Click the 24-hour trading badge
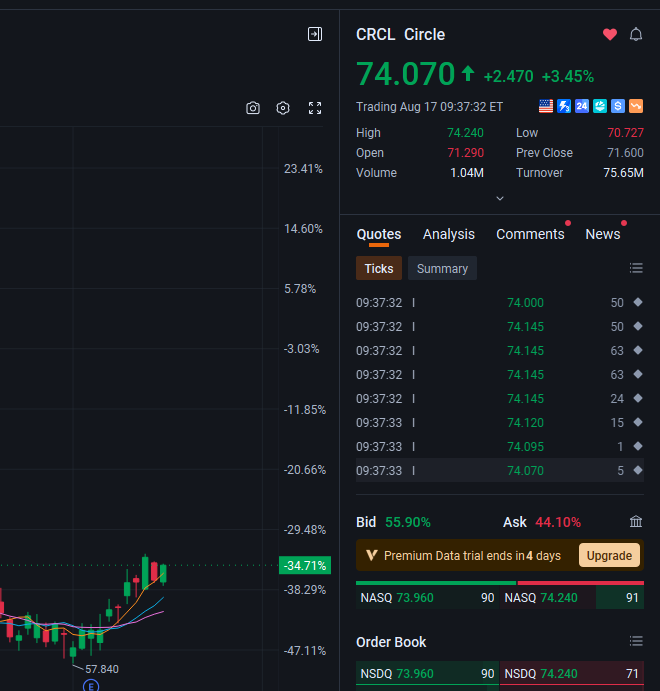The height and width of the screenshot is (691, 660). (582, 106)
